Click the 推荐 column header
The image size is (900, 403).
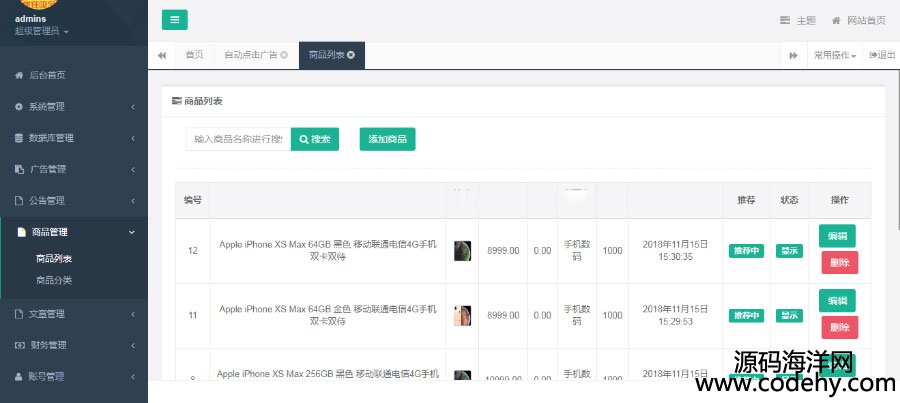[746, 200]
